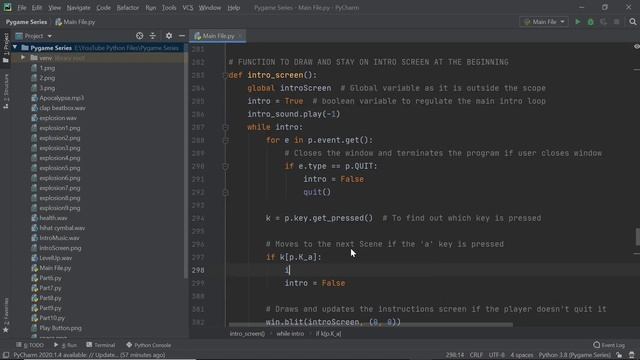Viewport: 640px width, 360px height.
Task: Toggle tool window bars icon in status bar
Action: tap(6, 355)
